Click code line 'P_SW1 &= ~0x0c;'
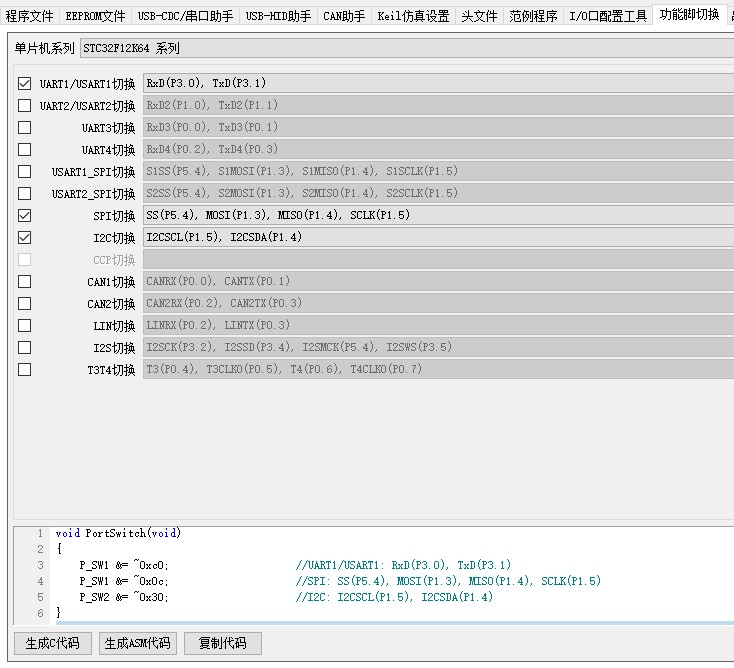 tap(124, 581)
